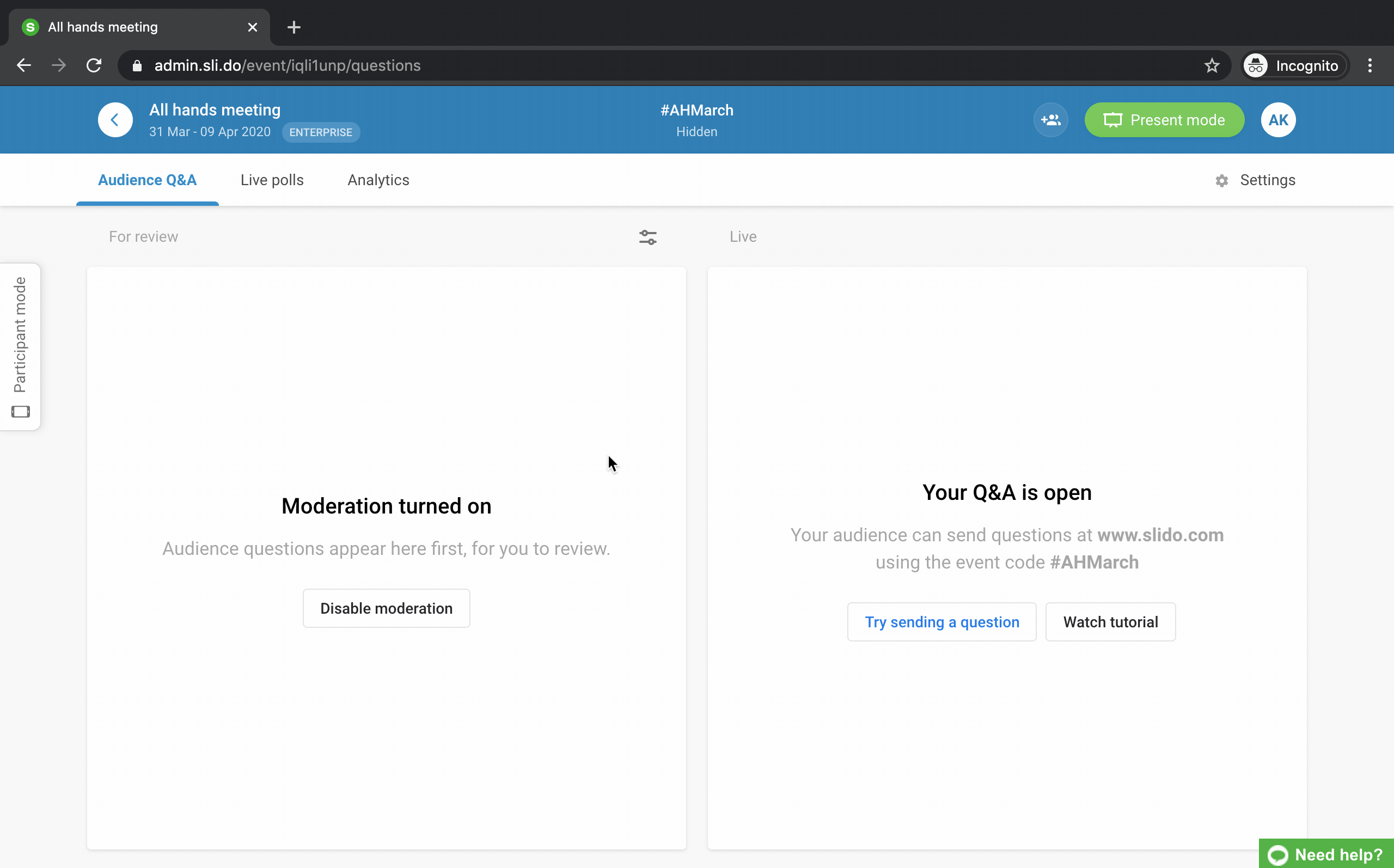
Task: Bookmark this page with the star icon
Action: [1211, 65]
